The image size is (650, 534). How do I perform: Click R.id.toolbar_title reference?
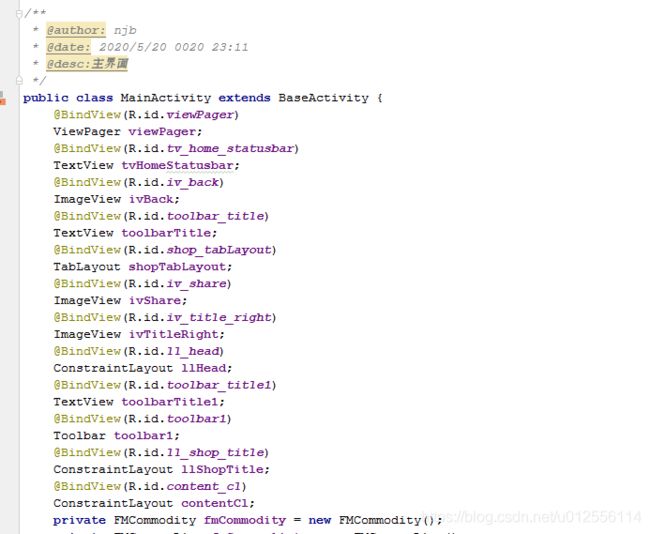(x=196, y=216)
